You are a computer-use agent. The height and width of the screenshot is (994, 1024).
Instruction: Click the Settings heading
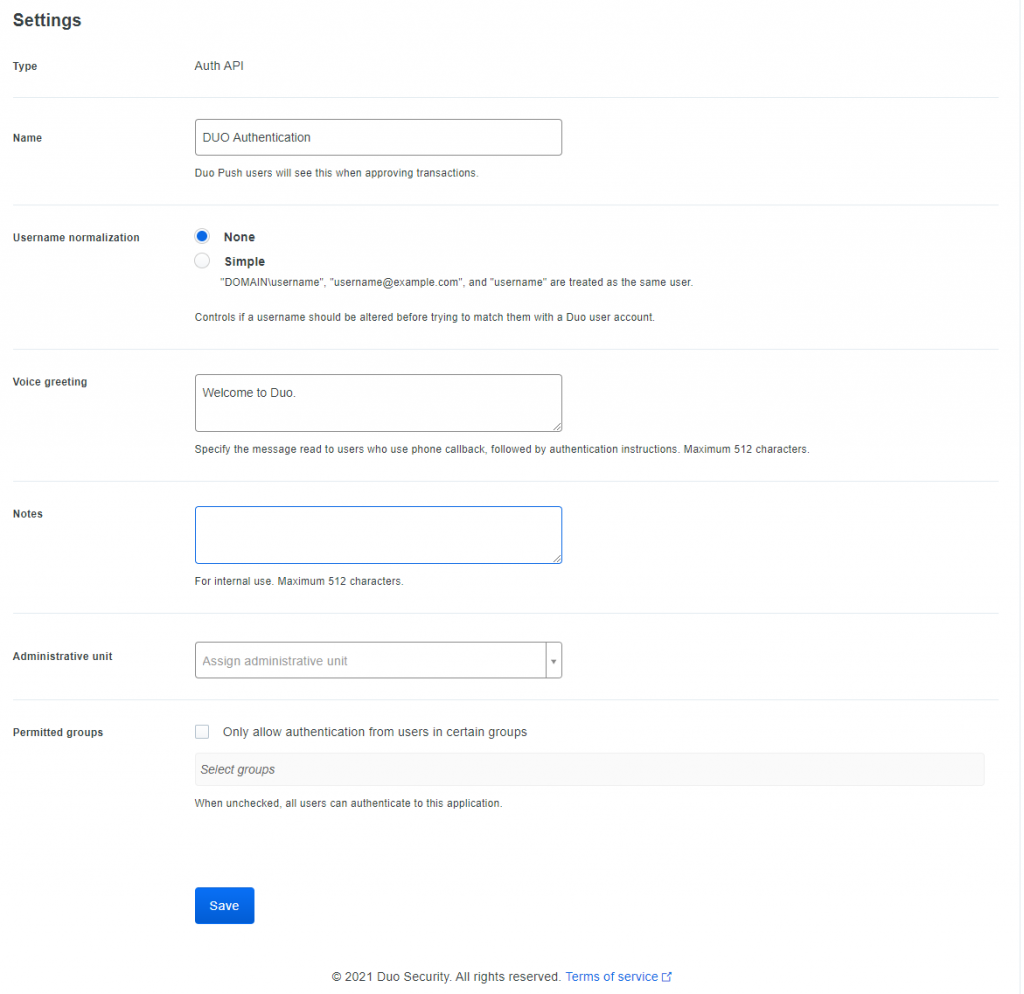click(47, 20)
